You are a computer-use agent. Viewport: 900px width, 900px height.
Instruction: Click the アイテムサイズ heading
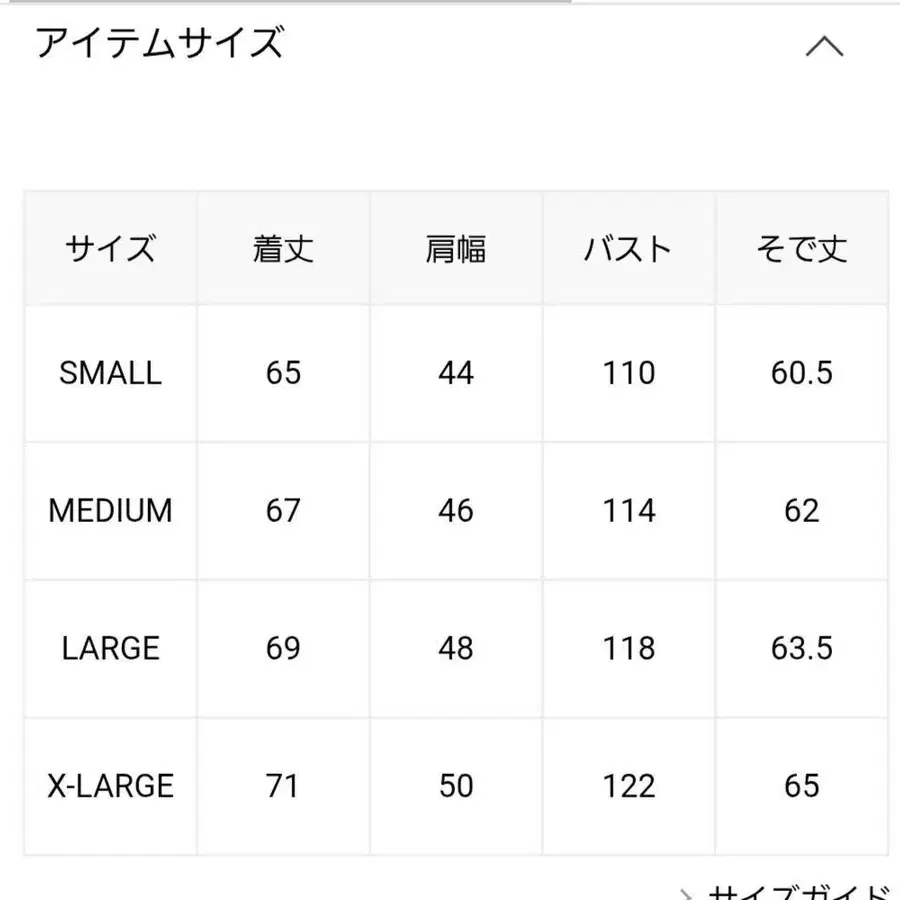click(160, 44)
